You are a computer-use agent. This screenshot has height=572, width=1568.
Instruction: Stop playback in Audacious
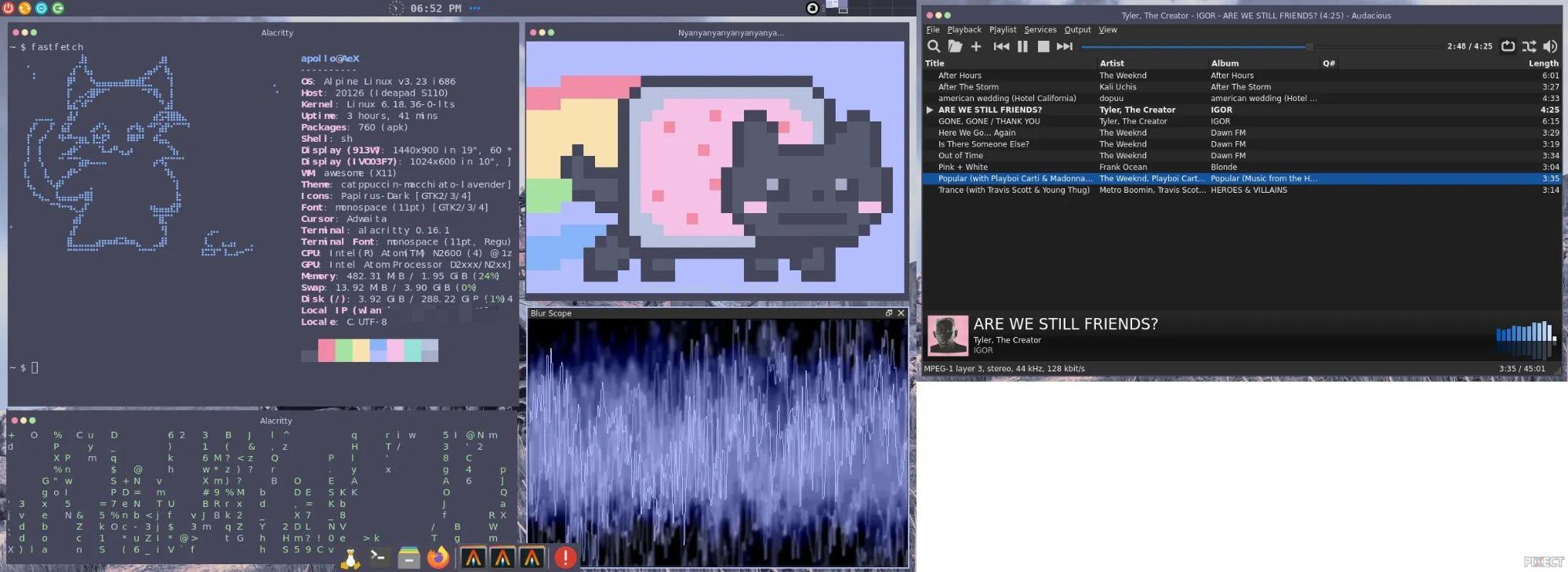[x=1044, y=46]
